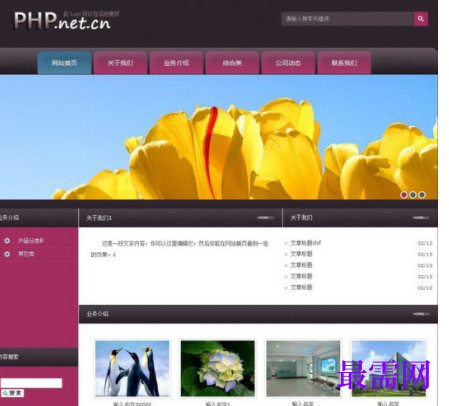Open the office lobby thumbnail
Screen dimensions: 449x406
(x=303, y=368)
